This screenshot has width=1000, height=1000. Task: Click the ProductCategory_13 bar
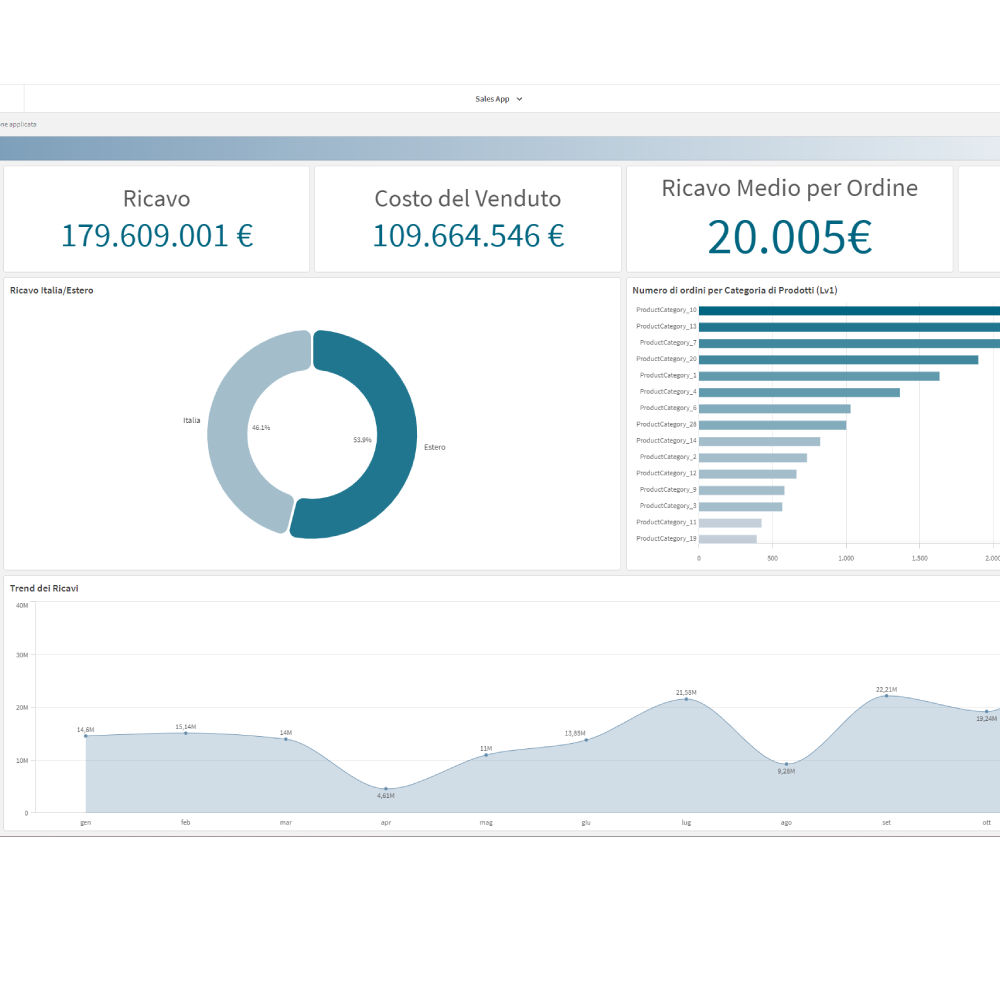coord(850,326)
